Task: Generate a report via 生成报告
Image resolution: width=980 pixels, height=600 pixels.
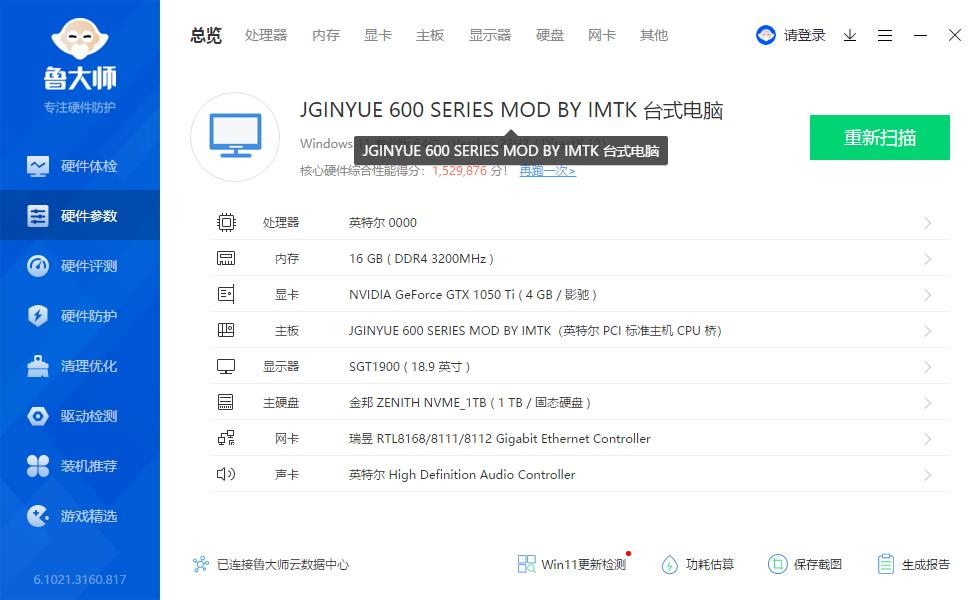Action: tap(912, 564)
